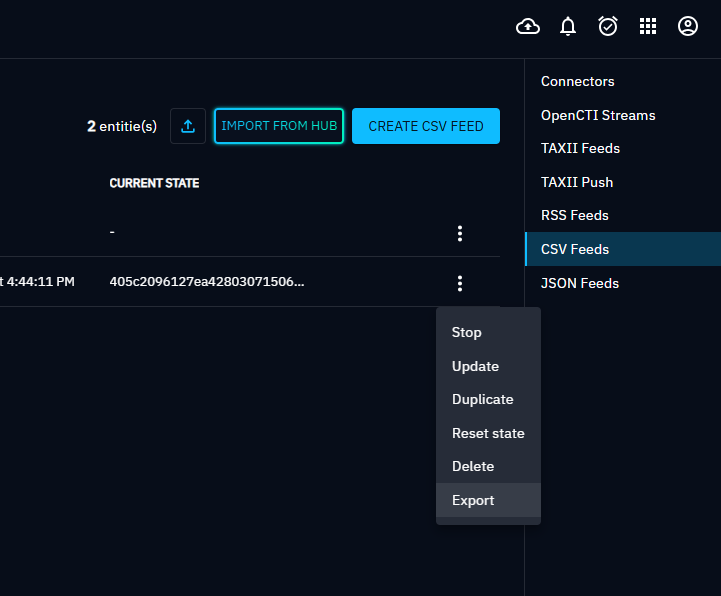The image size is (721, 596).
Task: Open the first row's three-dot menu
Action: click(x=460, y=233)
